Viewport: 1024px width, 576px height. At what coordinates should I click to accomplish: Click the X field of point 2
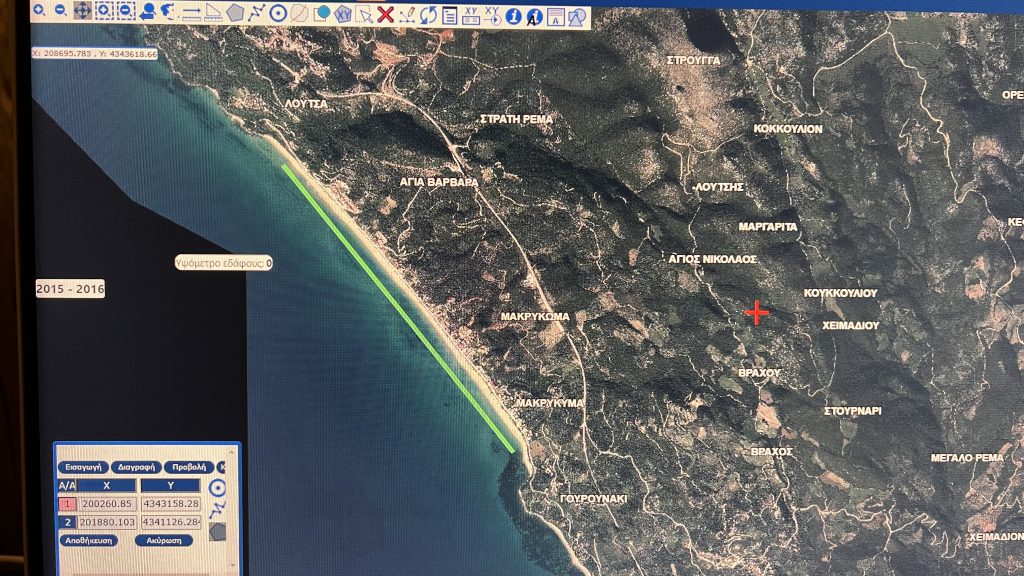[x=106, y=522]
